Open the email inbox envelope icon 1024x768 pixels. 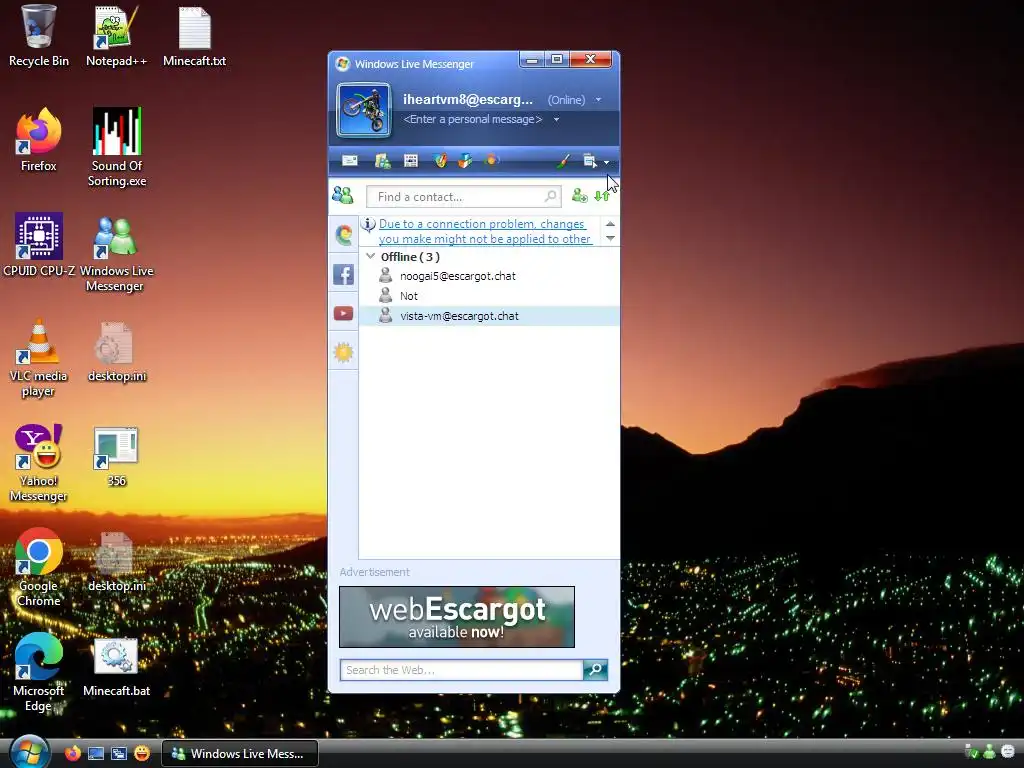[x=350, y=161]
